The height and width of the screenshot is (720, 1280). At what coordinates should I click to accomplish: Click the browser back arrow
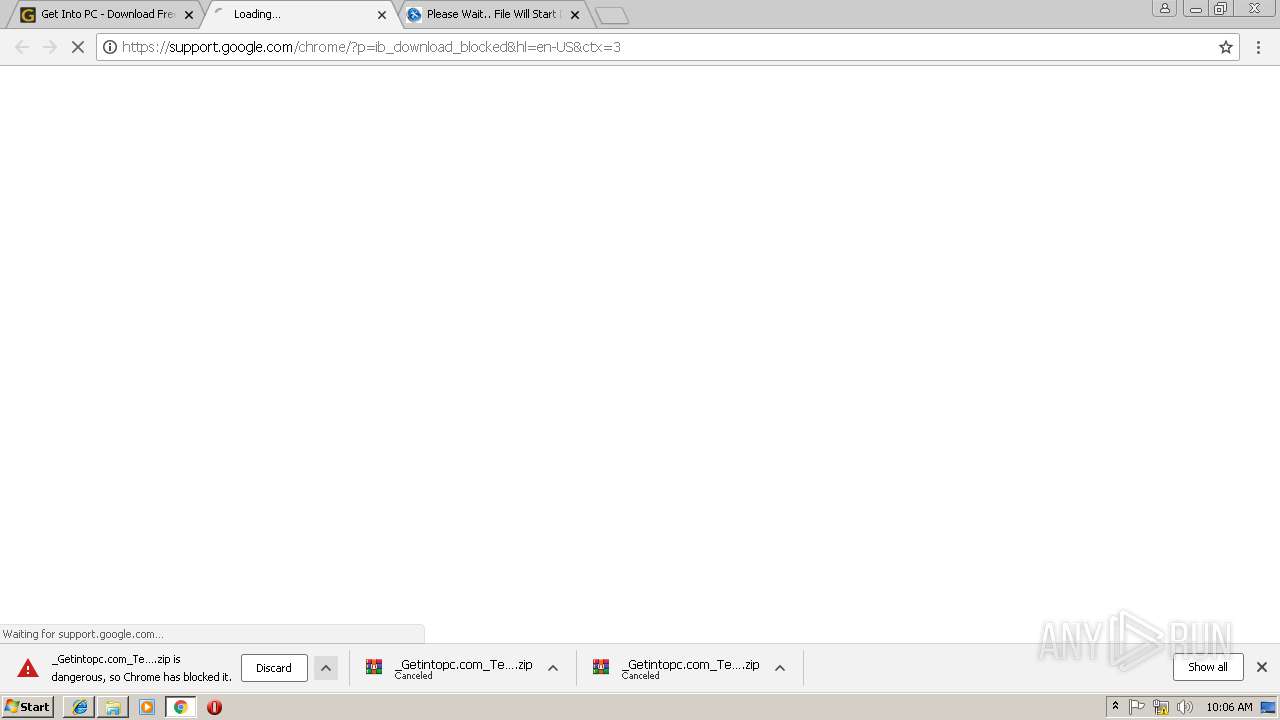[x=22, y=47]
